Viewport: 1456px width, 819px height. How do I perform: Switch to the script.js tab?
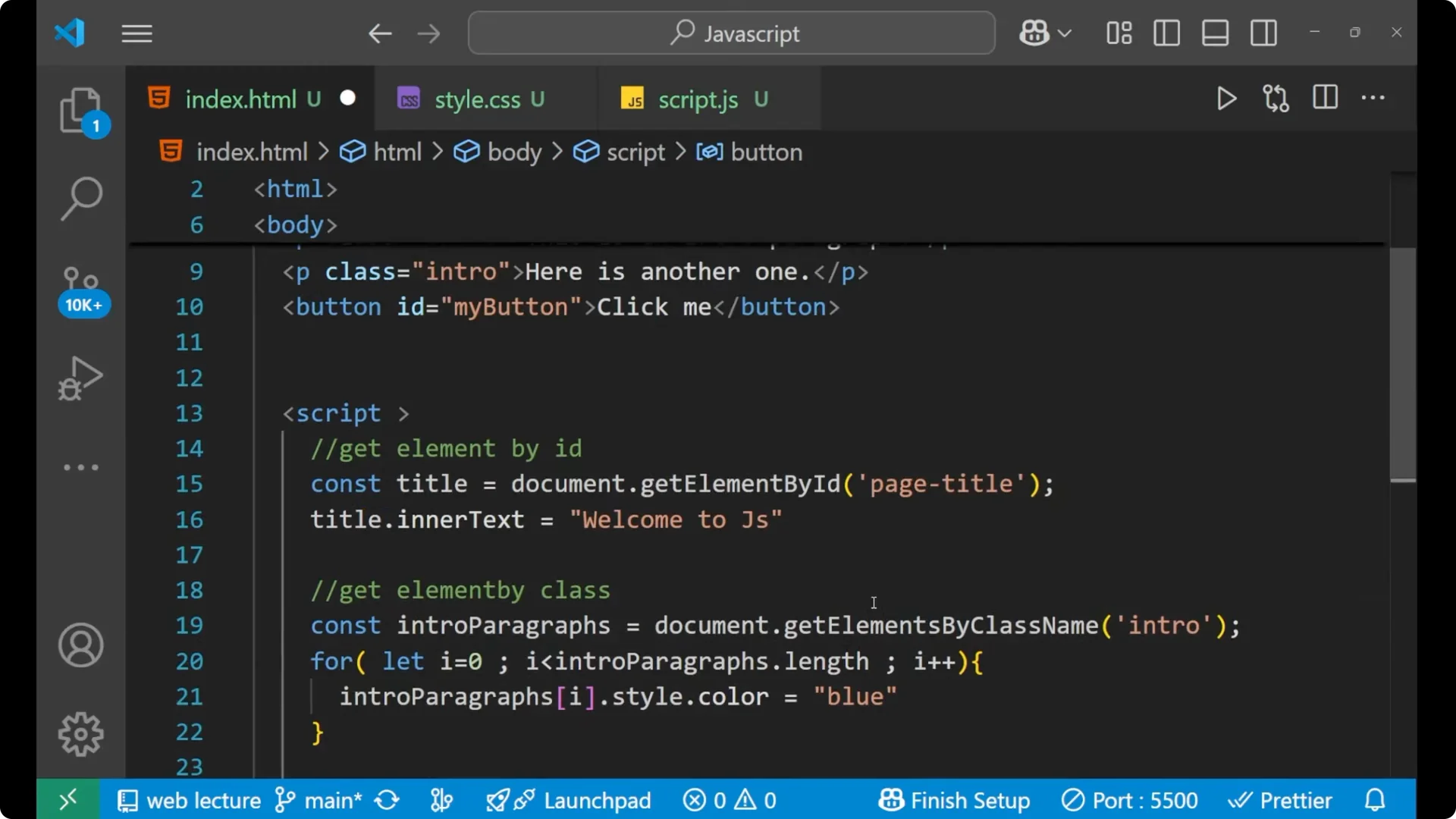(x=698, y=99)
